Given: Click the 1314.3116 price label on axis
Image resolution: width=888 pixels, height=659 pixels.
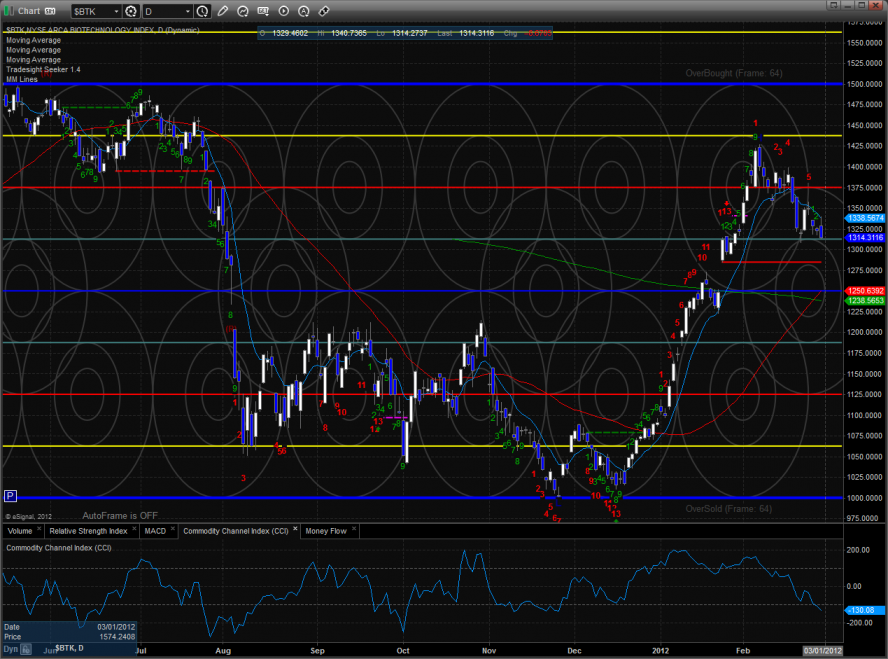Looking at the screenshot, I should pyautogui.click(x=865, y=237).
